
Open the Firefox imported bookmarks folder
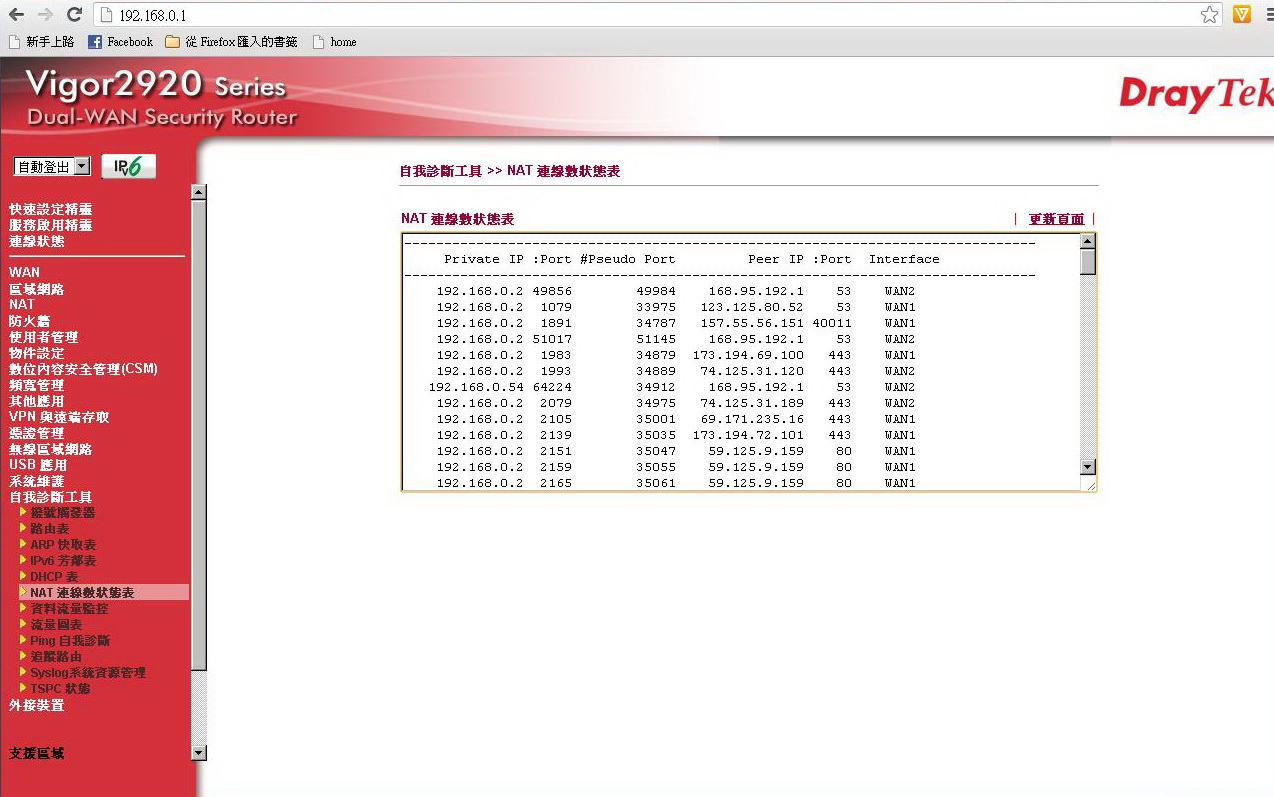click(x=232, y=42)
